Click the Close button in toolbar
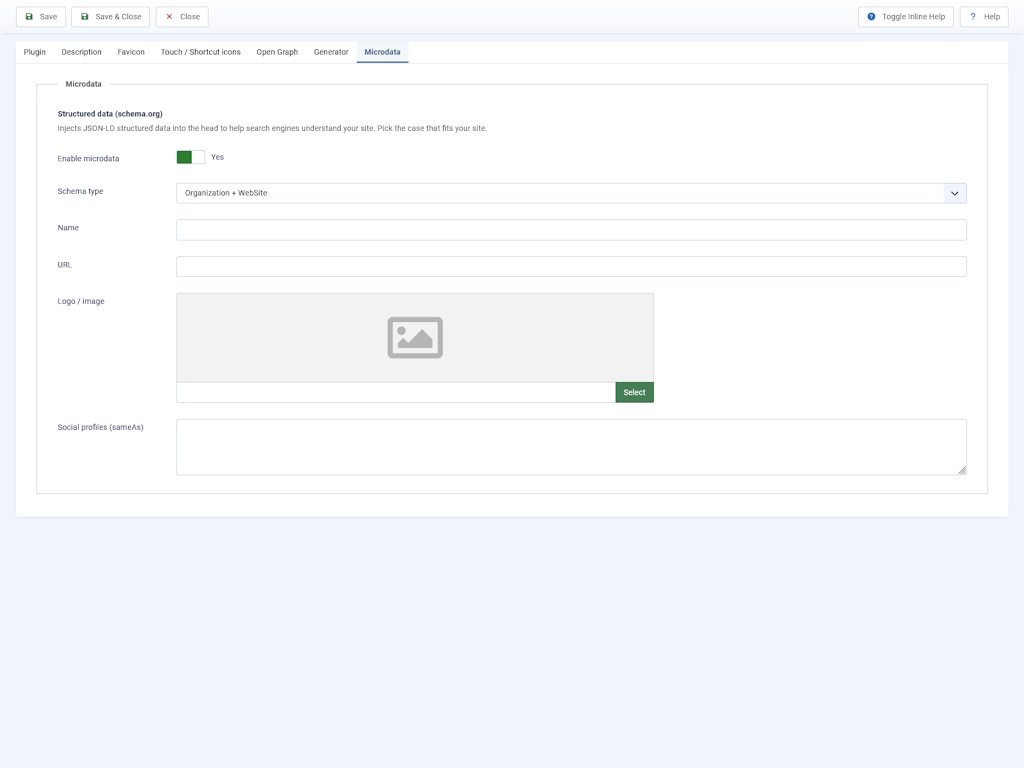Viewport: 1024px width, 768px height. tap(182, 16)
